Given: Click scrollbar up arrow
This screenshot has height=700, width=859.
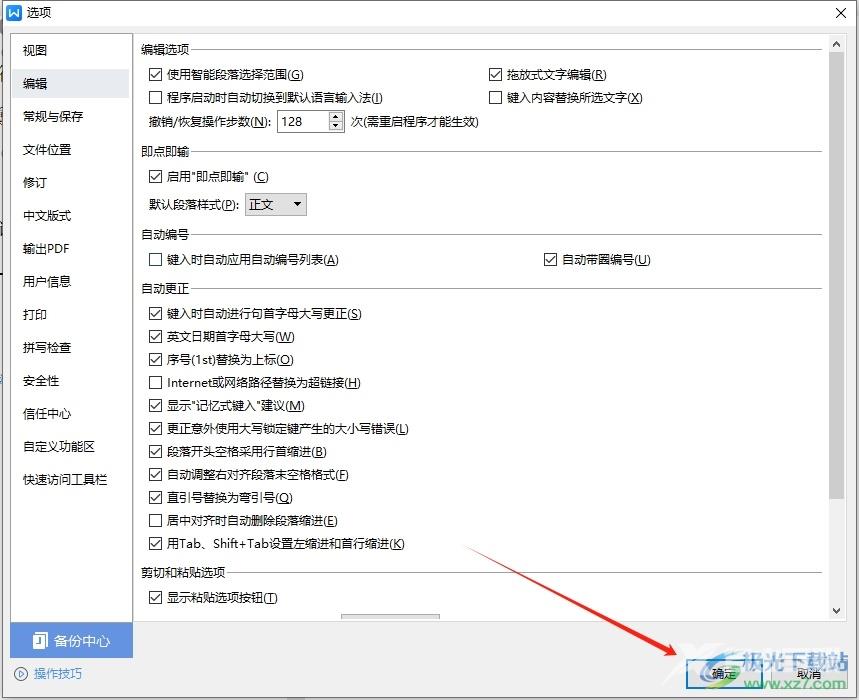Looking at the screenshot, I should point(837,44).
